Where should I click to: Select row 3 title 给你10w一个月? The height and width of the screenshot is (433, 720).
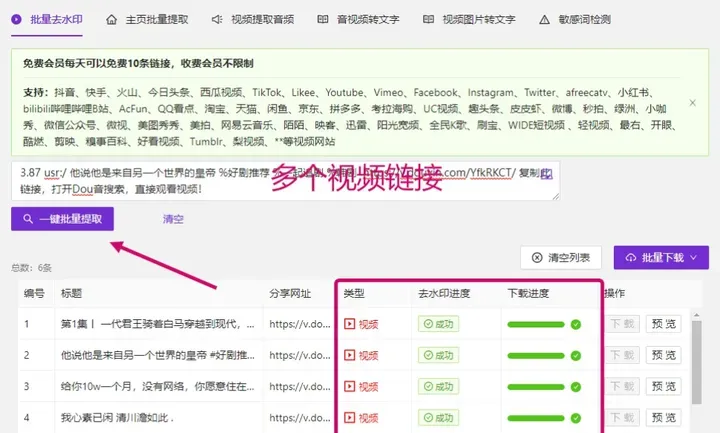click(x=158, y=387)
